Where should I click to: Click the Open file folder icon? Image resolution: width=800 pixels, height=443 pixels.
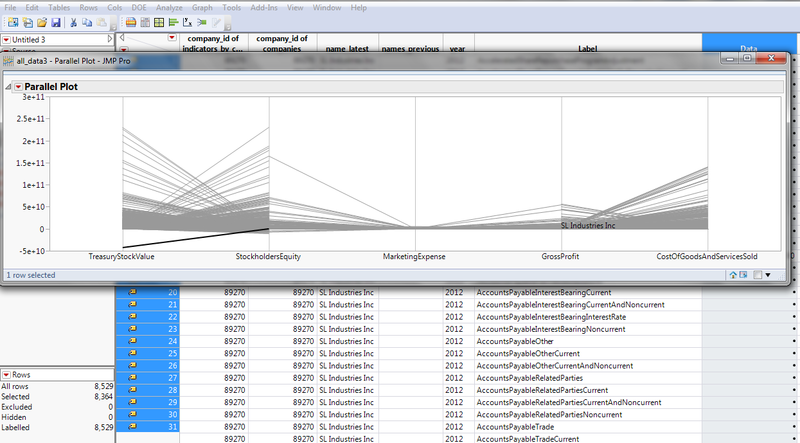pyautogui.click(x=42, y=22)
